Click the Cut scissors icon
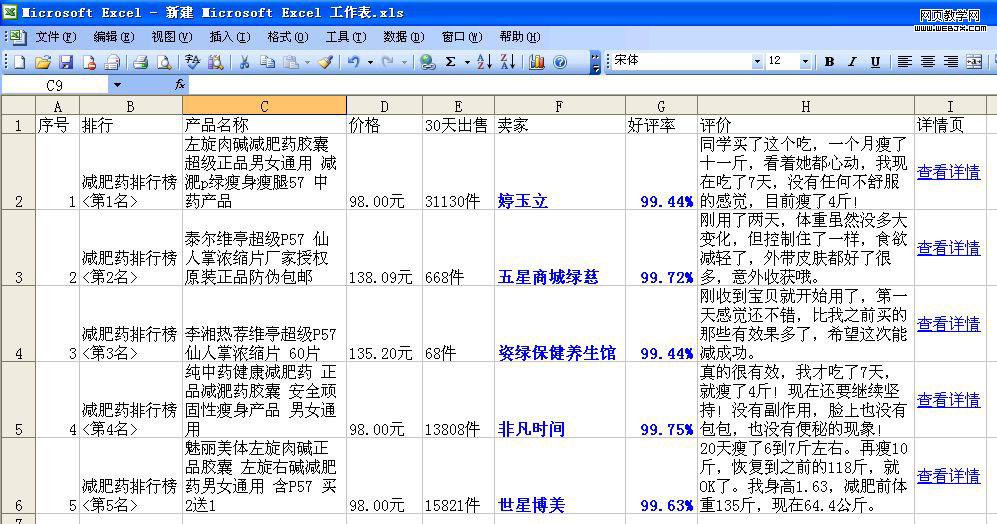 [x=244, y=62]
